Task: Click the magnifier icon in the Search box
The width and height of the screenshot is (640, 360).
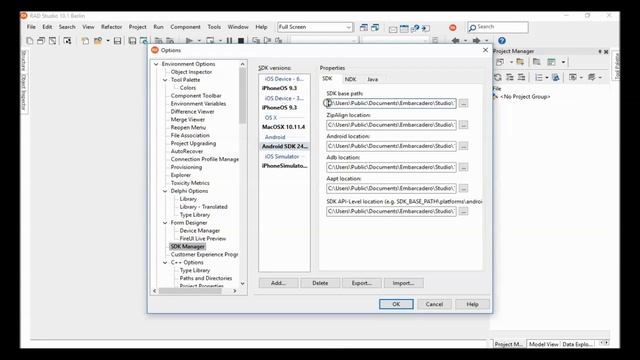Action: click(x=473, y=27)
